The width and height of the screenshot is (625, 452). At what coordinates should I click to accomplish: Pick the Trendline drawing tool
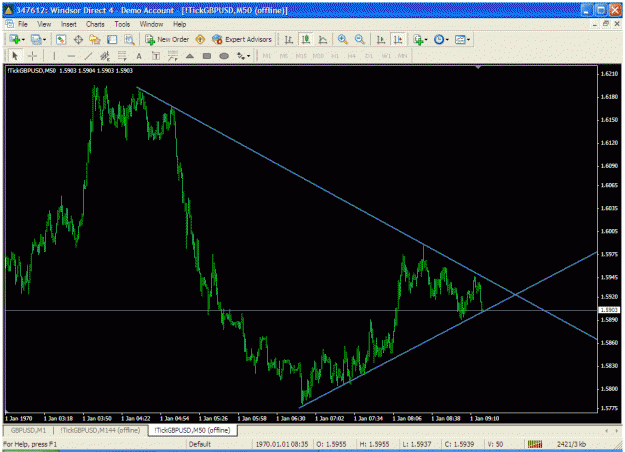point(88,56)
